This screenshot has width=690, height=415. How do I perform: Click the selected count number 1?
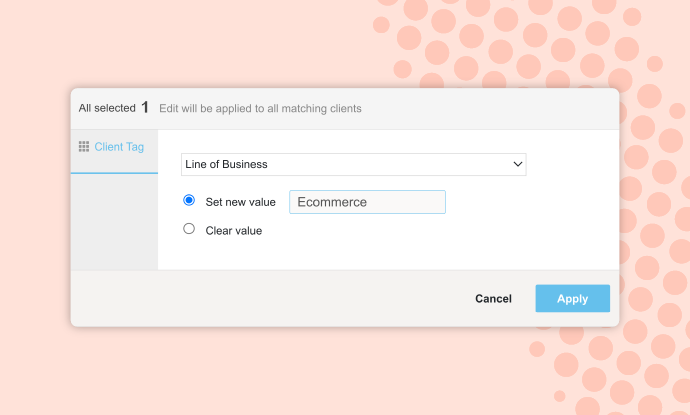coord(145,107)
